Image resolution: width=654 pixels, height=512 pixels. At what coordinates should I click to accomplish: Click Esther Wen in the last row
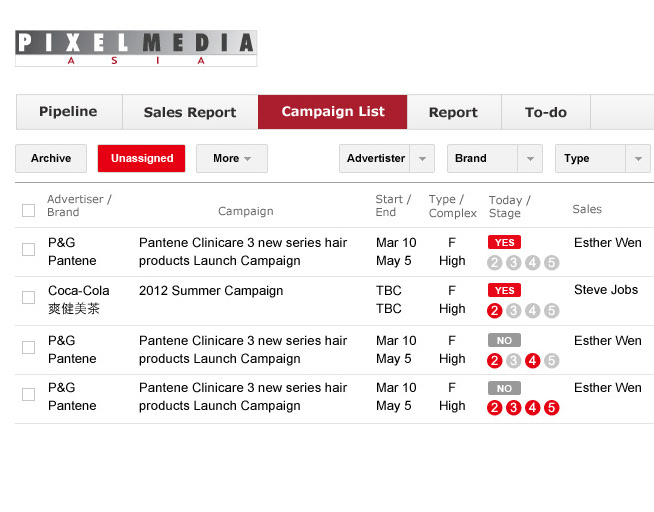click(608, 388)
